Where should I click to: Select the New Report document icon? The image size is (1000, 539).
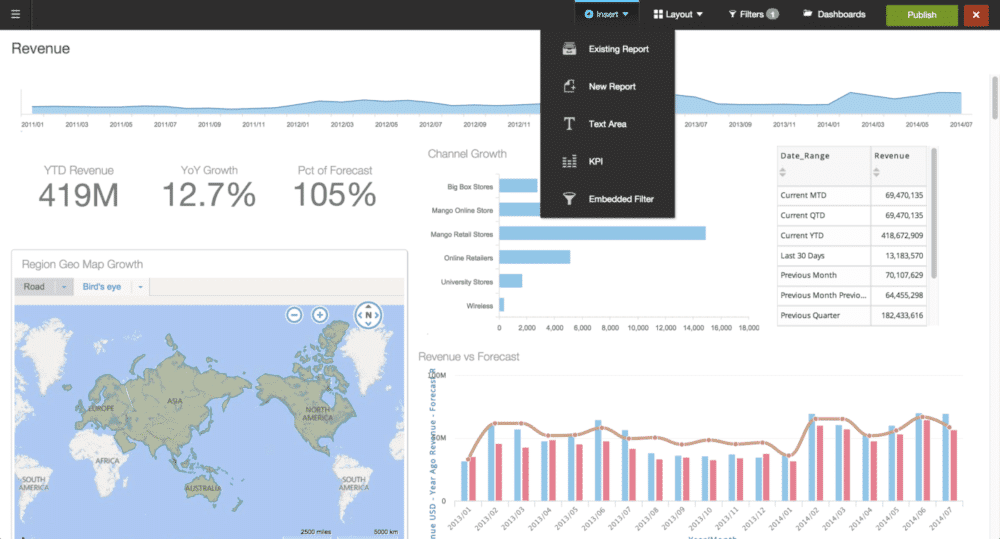coord(569,87)
